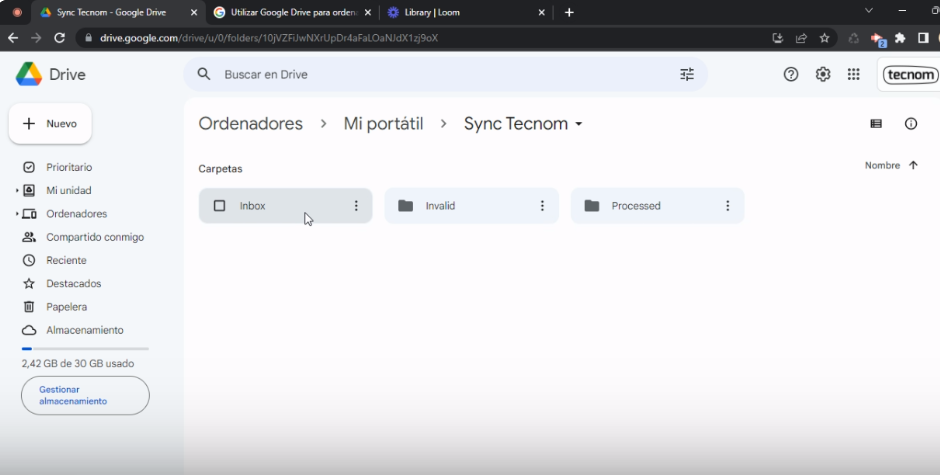Open the settings gear menu
The width and height of the screenshot is (940, 475).
(822, 74)
